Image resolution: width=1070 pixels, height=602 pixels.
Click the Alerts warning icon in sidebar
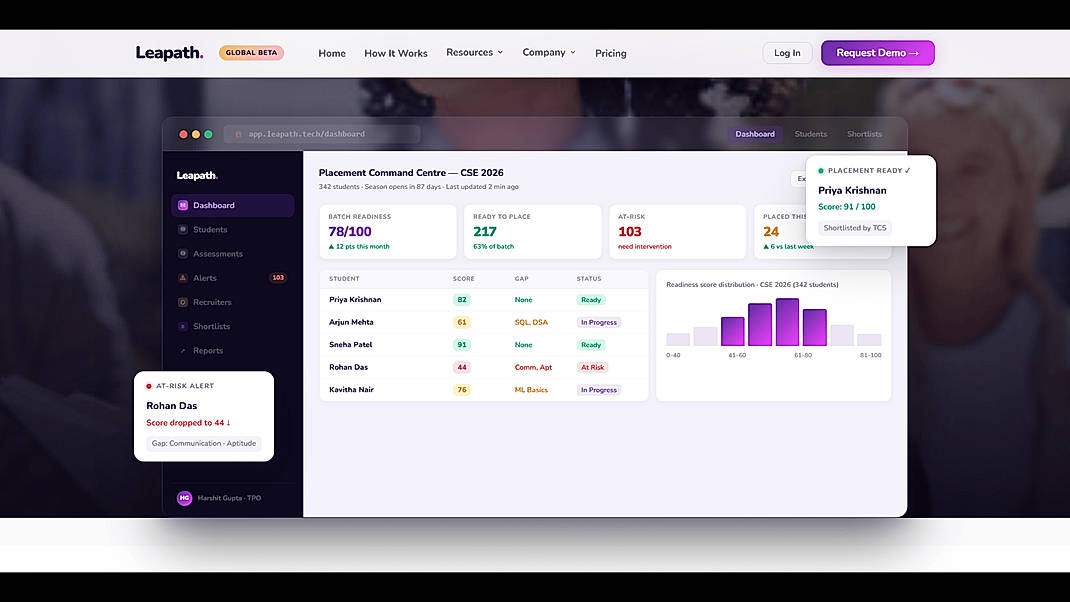tap(183, 278)
